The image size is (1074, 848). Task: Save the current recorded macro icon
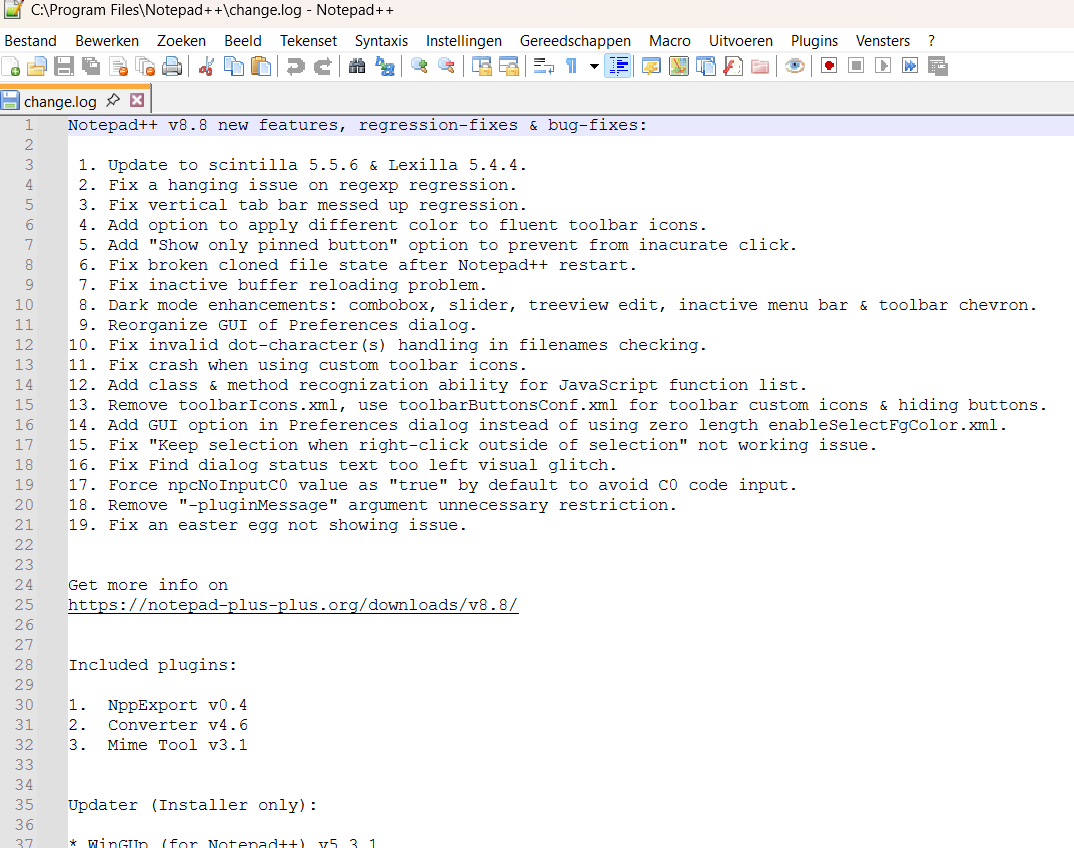coord(938,66)
